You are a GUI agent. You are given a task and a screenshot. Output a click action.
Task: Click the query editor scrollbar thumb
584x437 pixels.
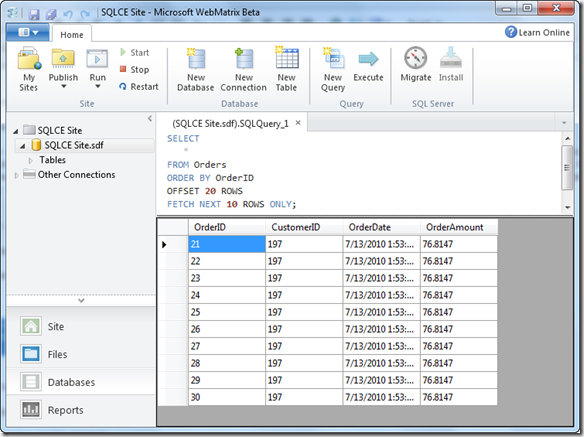[x=567, y=168]
